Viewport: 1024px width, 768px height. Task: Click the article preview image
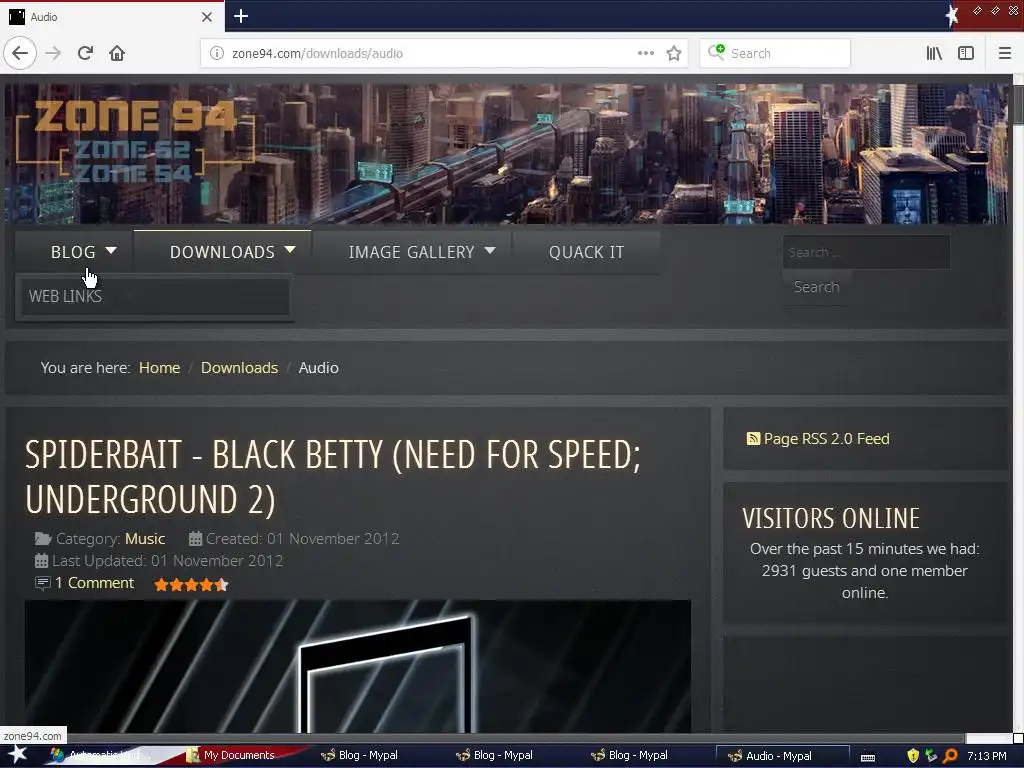pyautogui.click(x=358, y=666)
